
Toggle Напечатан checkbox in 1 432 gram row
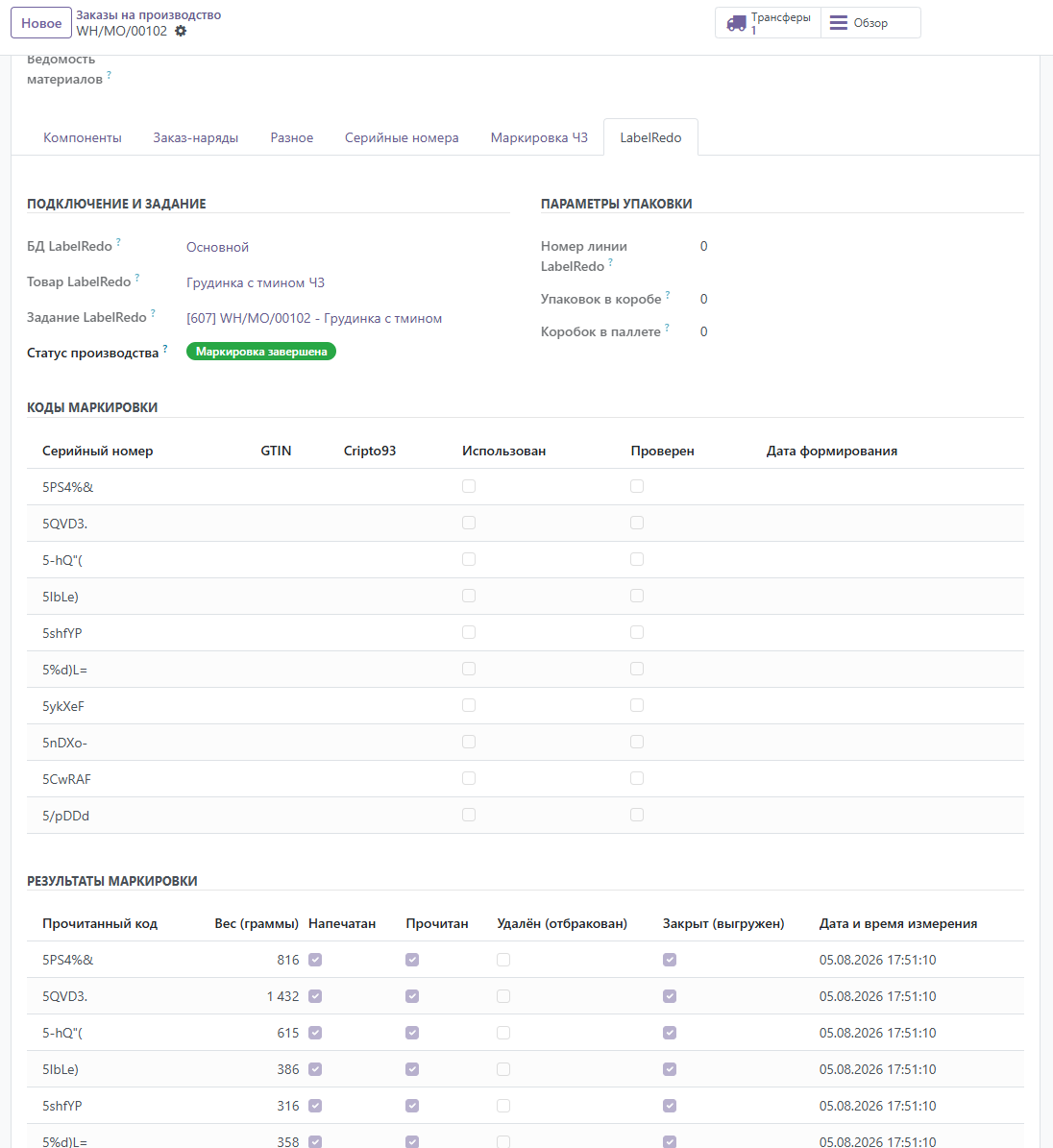pyautogui.click(x=315, y=996)
